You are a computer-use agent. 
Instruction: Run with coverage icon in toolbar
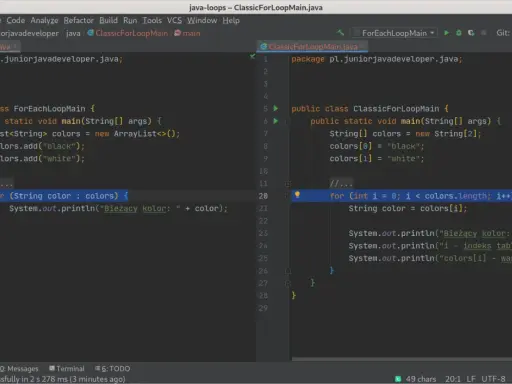(471, 33)
